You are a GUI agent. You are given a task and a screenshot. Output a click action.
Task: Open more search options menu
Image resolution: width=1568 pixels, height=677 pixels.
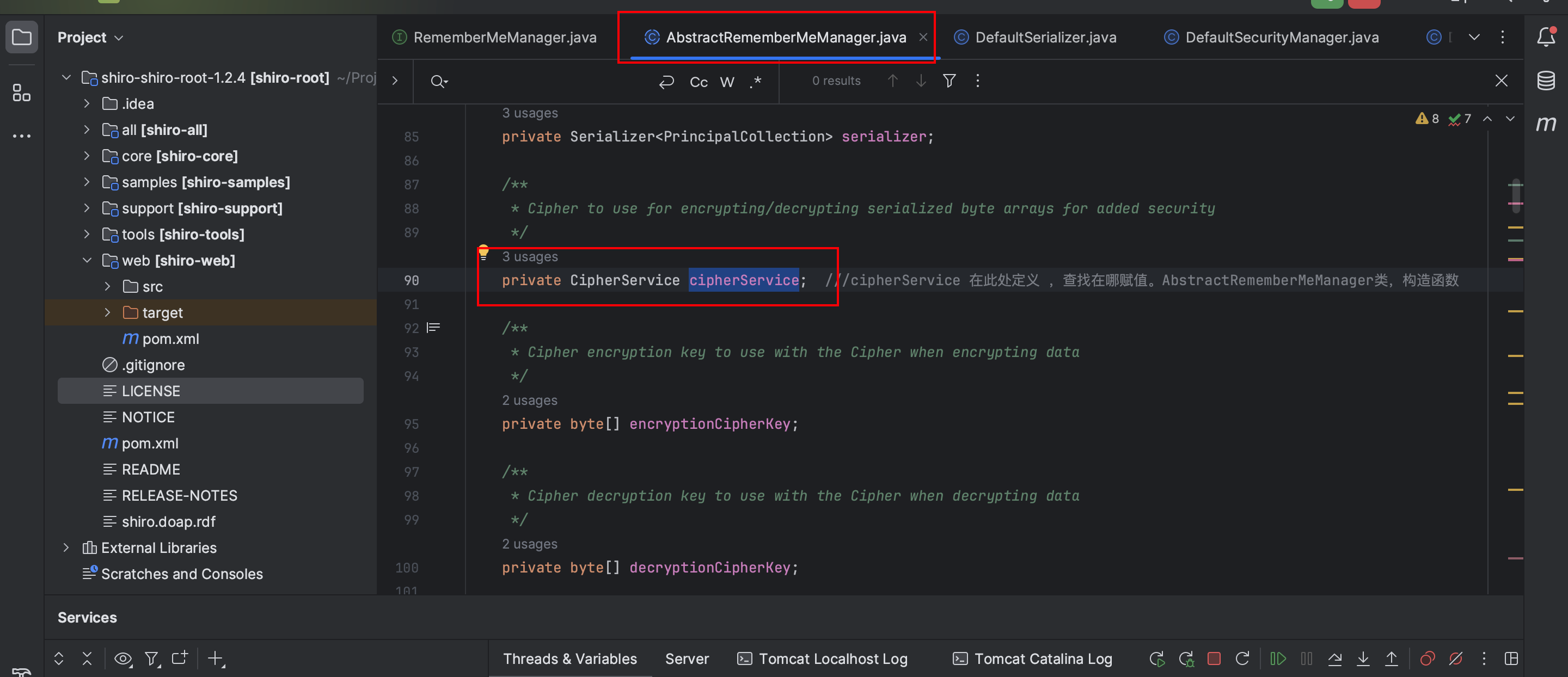coord(978,81)
